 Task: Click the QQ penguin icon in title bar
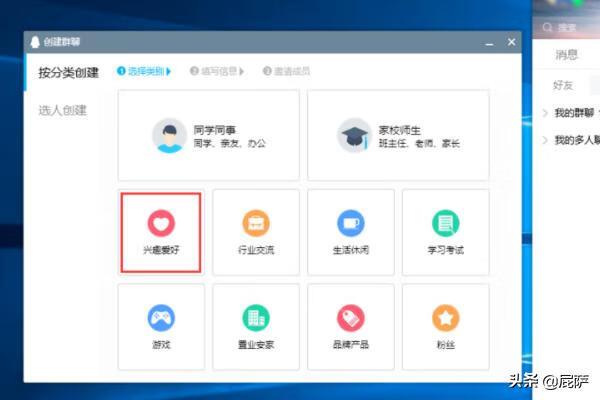click(35, 42)
